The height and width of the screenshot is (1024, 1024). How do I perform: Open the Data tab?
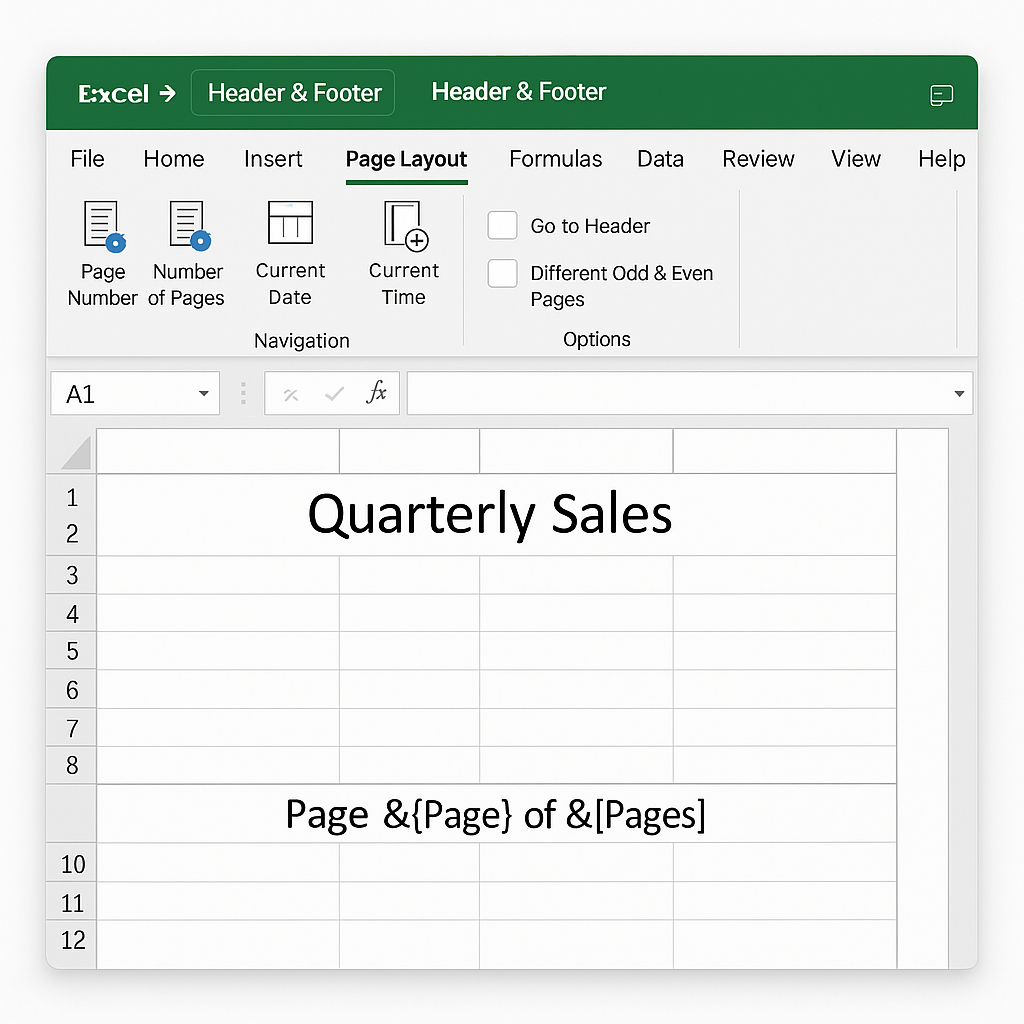pos(660,159)
